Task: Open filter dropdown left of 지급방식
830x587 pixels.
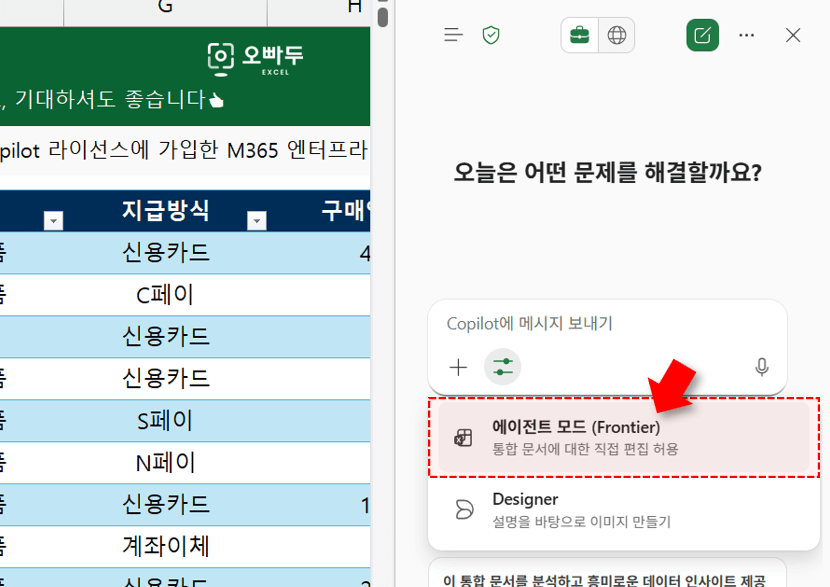Action: tap(54, 221)
